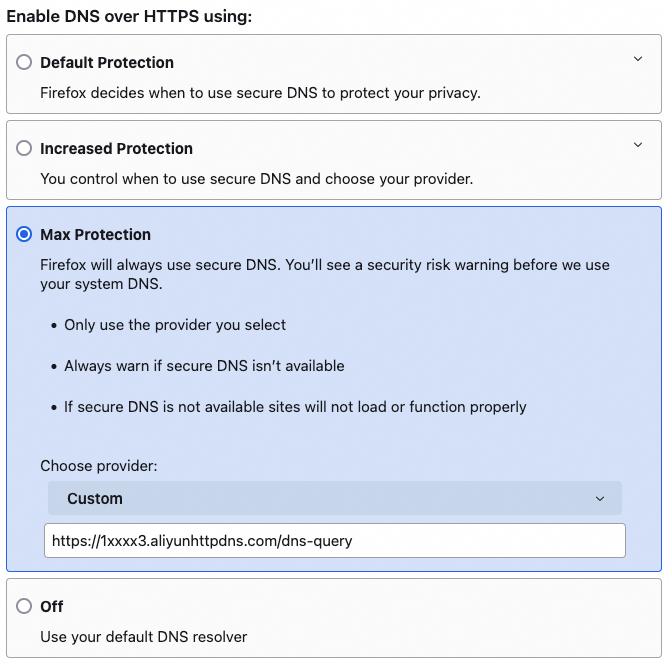Click the Max Protection radio button
Image resolution: width=669 pixels, height=665 pixels.
coord(24,234)
